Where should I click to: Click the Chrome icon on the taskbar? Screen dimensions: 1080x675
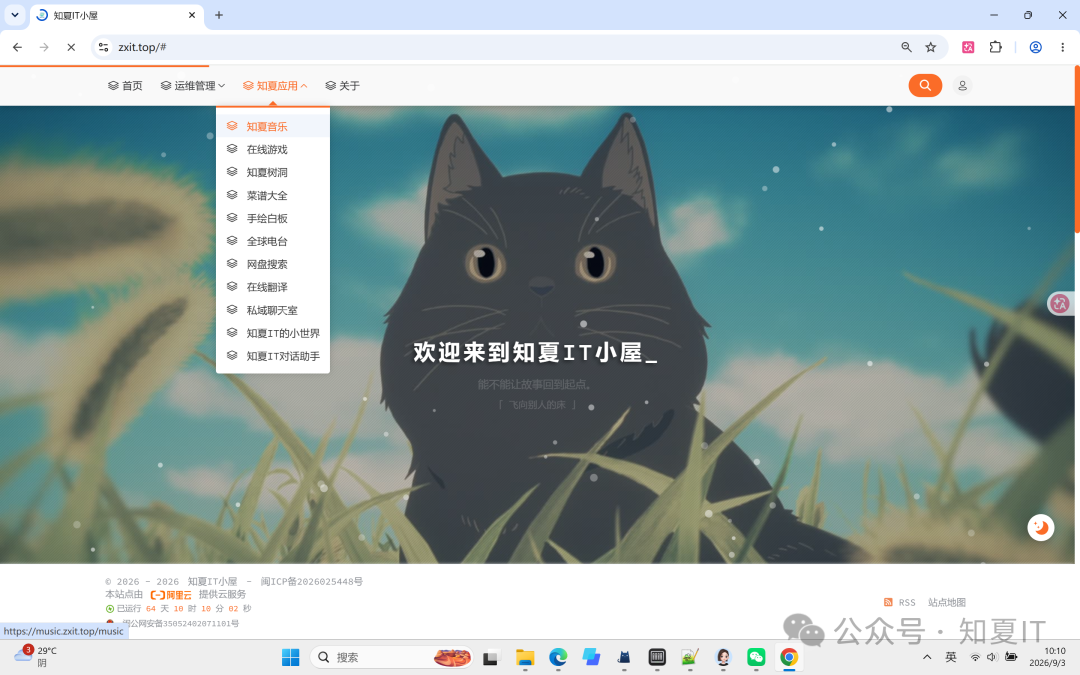789,658
